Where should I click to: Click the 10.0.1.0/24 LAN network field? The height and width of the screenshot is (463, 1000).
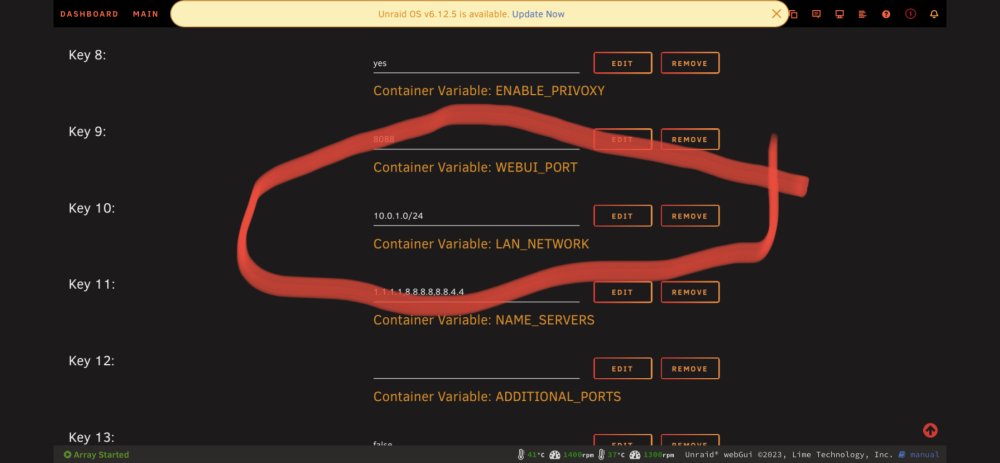[x=476, y=216]
